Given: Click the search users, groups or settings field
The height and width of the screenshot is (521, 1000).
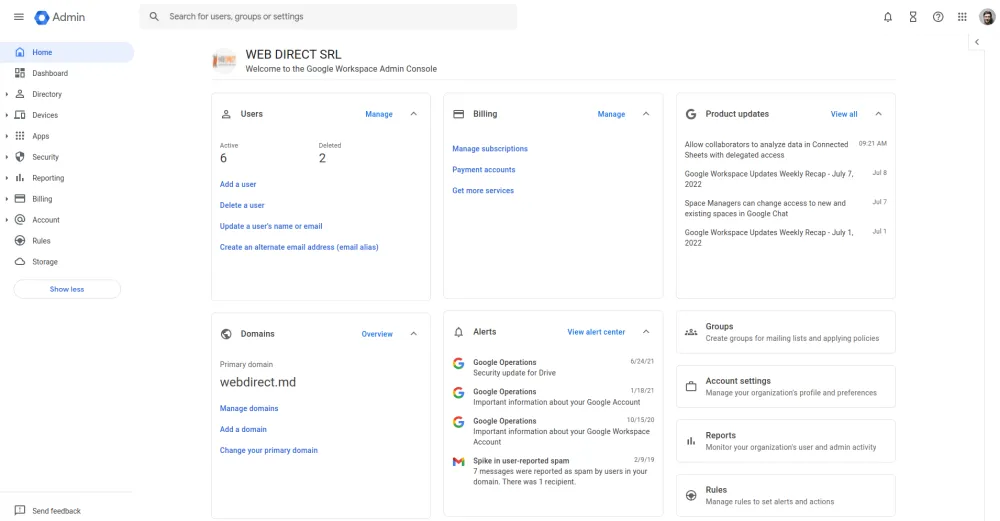Looking at the screenshot, I should click(x=330, y=17).
